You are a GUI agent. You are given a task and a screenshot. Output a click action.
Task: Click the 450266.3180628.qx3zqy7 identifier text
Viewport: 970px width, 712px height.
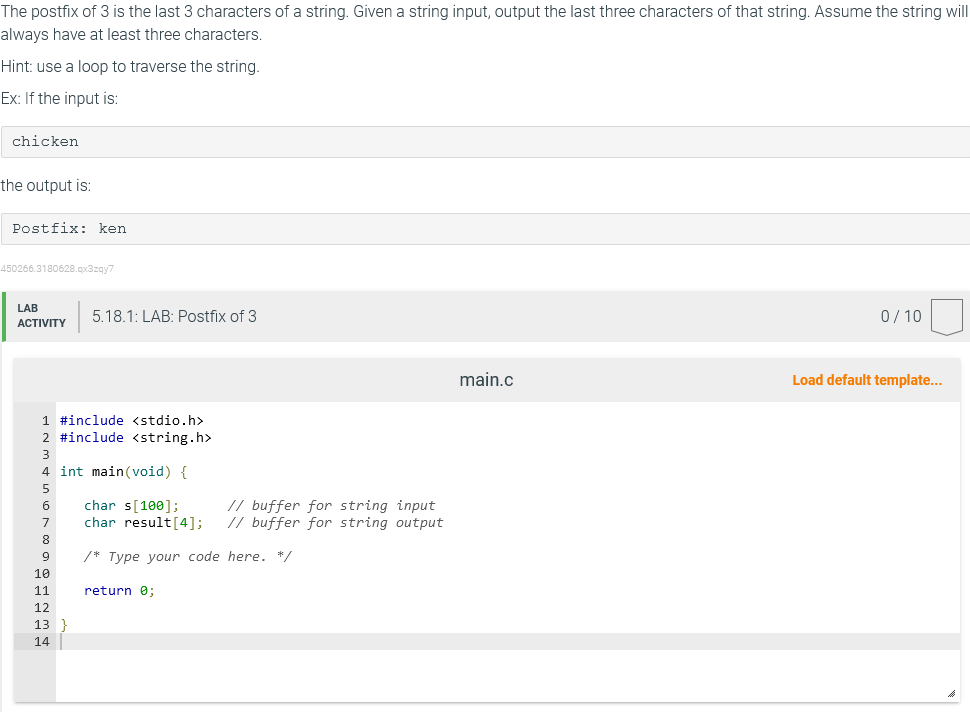point(57,268)
